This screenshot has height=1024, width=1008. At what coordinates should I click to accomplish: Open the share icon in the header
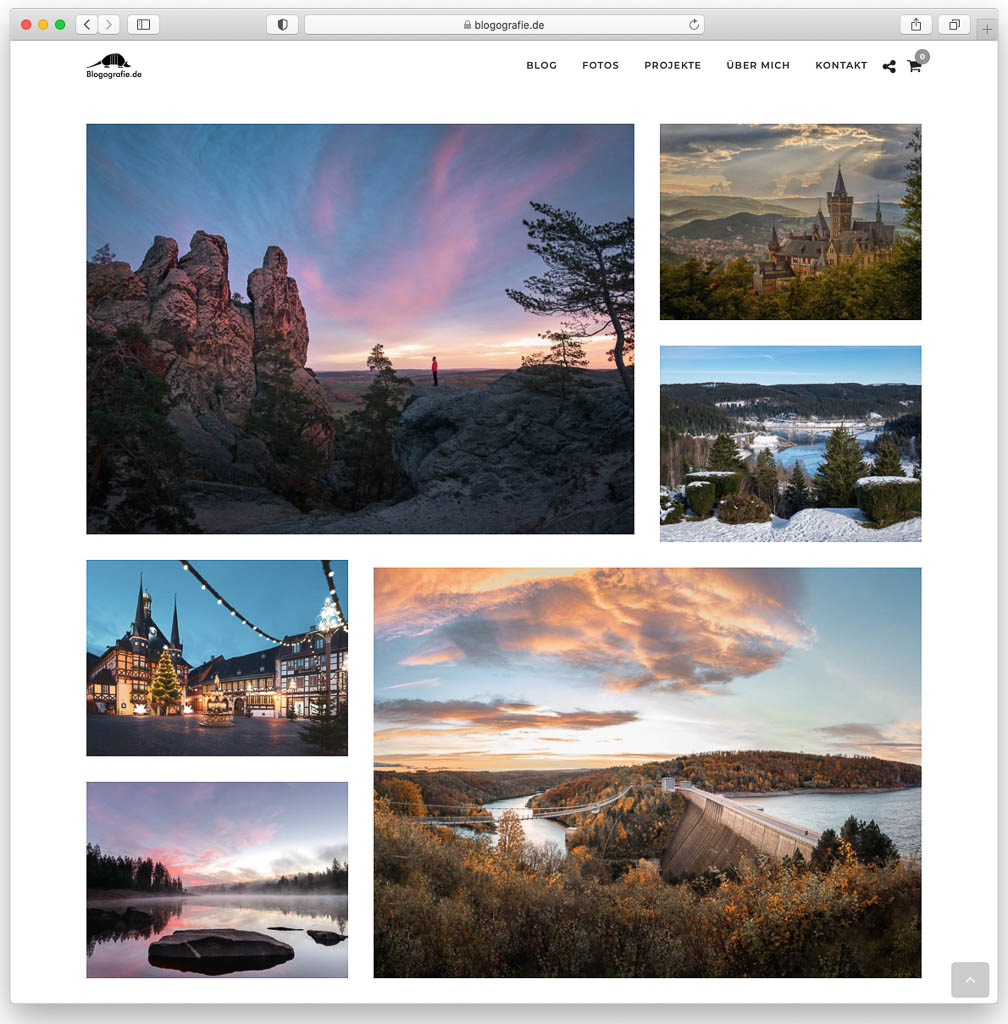coord(889,66)
